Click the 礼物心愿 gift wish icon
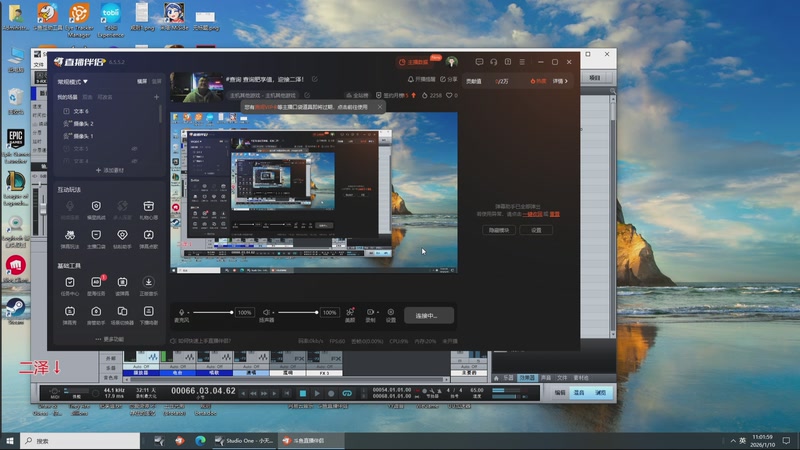The image size is (800, 450). (148, 206)
